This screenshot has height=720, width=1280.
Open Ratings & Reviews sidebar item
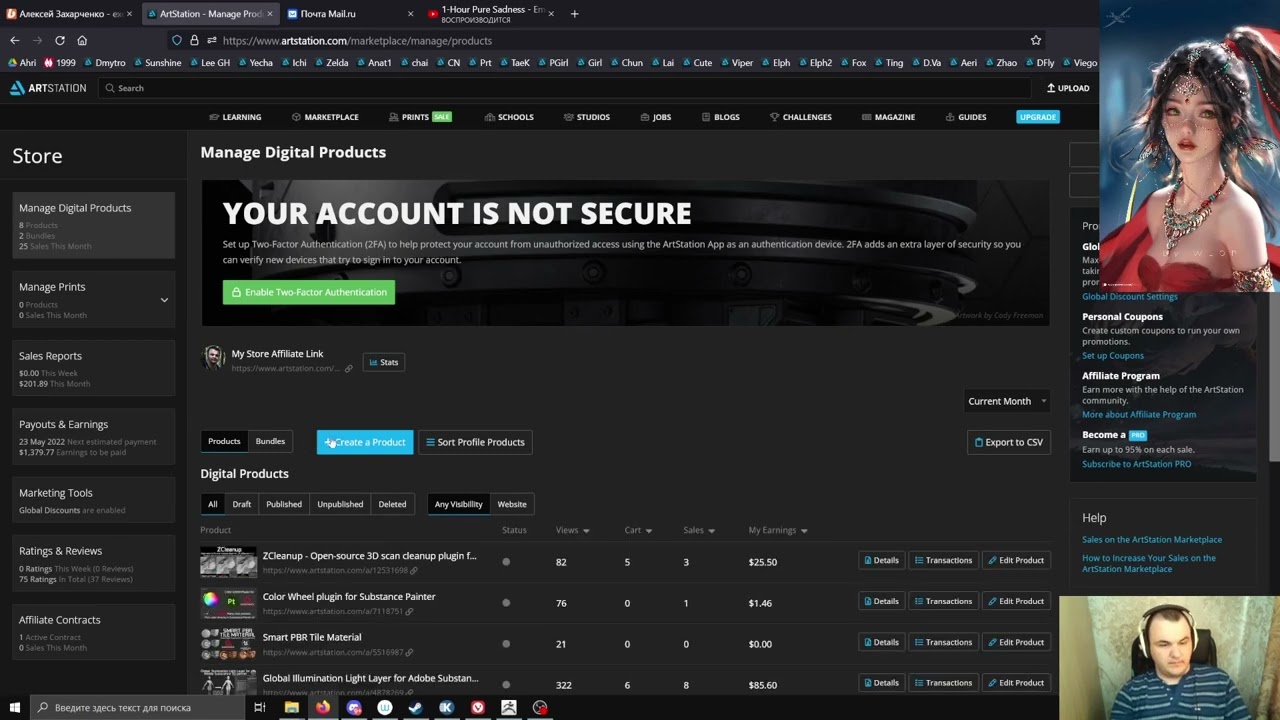click(94, 564)
